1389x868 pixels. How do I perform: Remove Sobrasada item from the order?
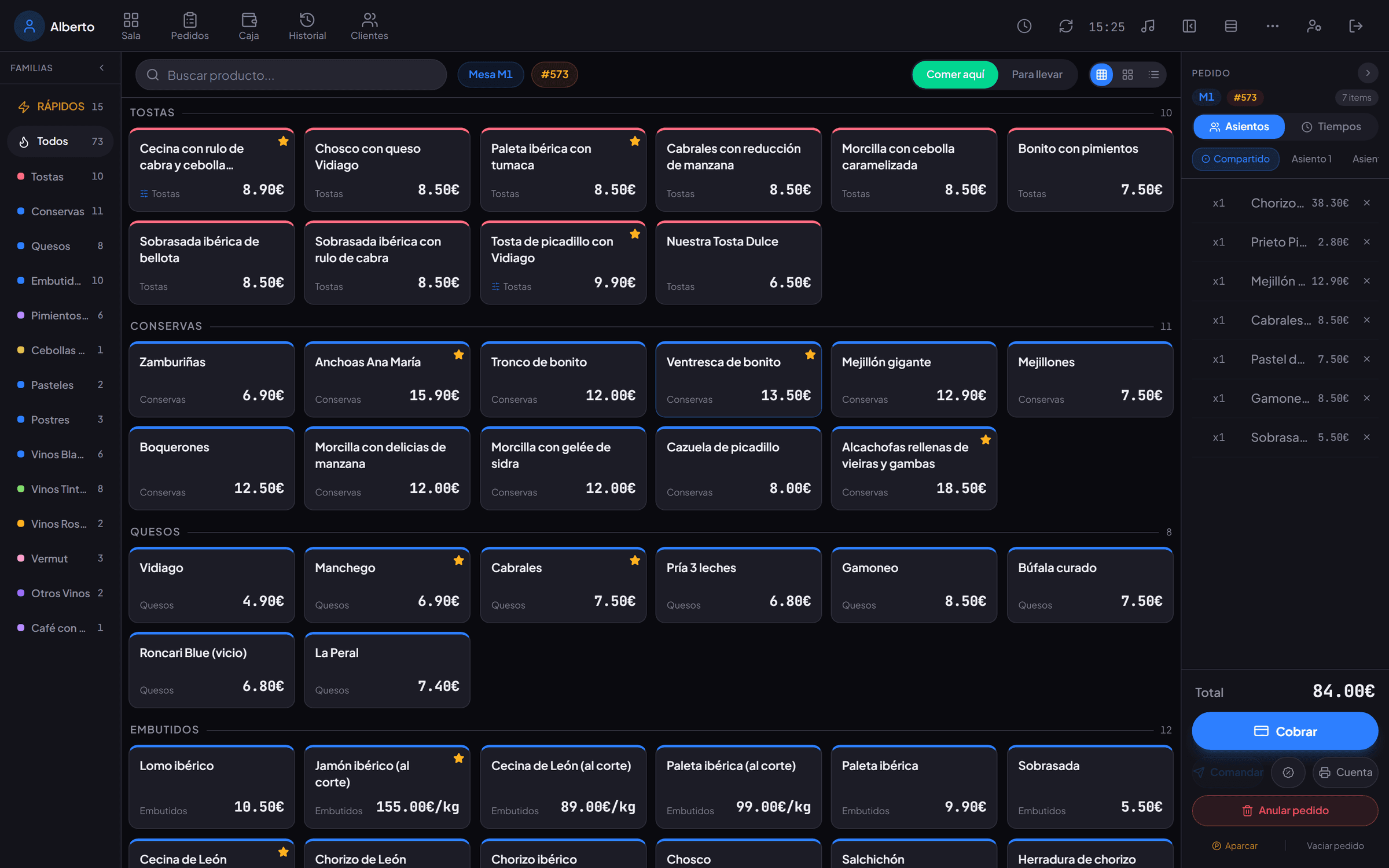point(1366,437)
